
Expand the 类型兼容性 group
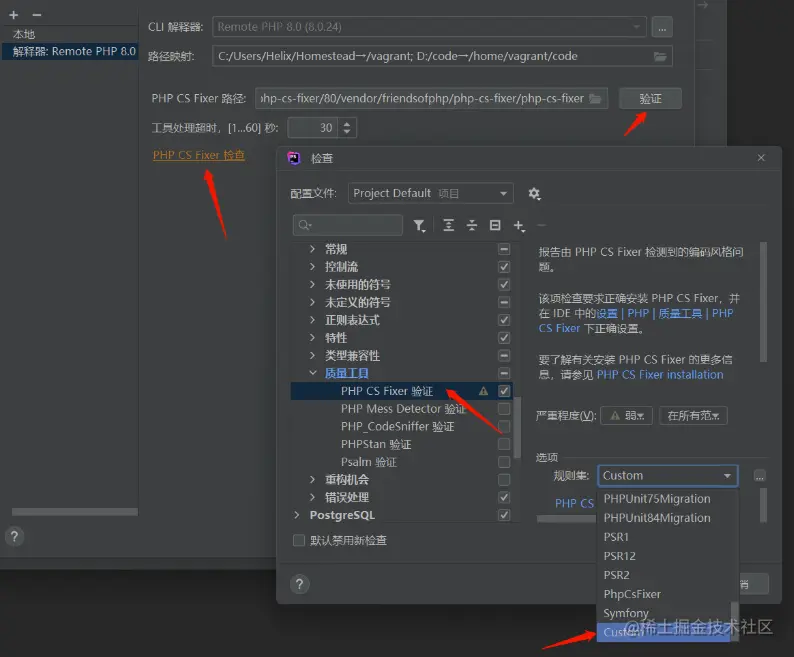(312, 356)
